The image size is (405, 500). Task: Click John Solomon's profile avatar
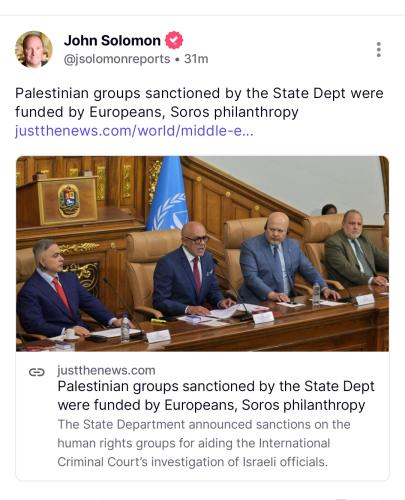click(x=34, y=49)
